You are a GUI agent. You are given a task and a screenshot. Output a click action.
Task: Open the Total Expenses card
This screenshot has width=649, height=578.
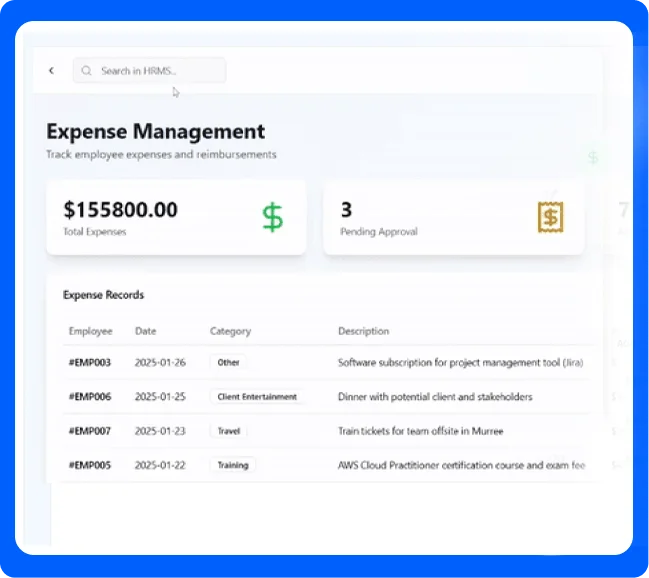tap(176, 217)
